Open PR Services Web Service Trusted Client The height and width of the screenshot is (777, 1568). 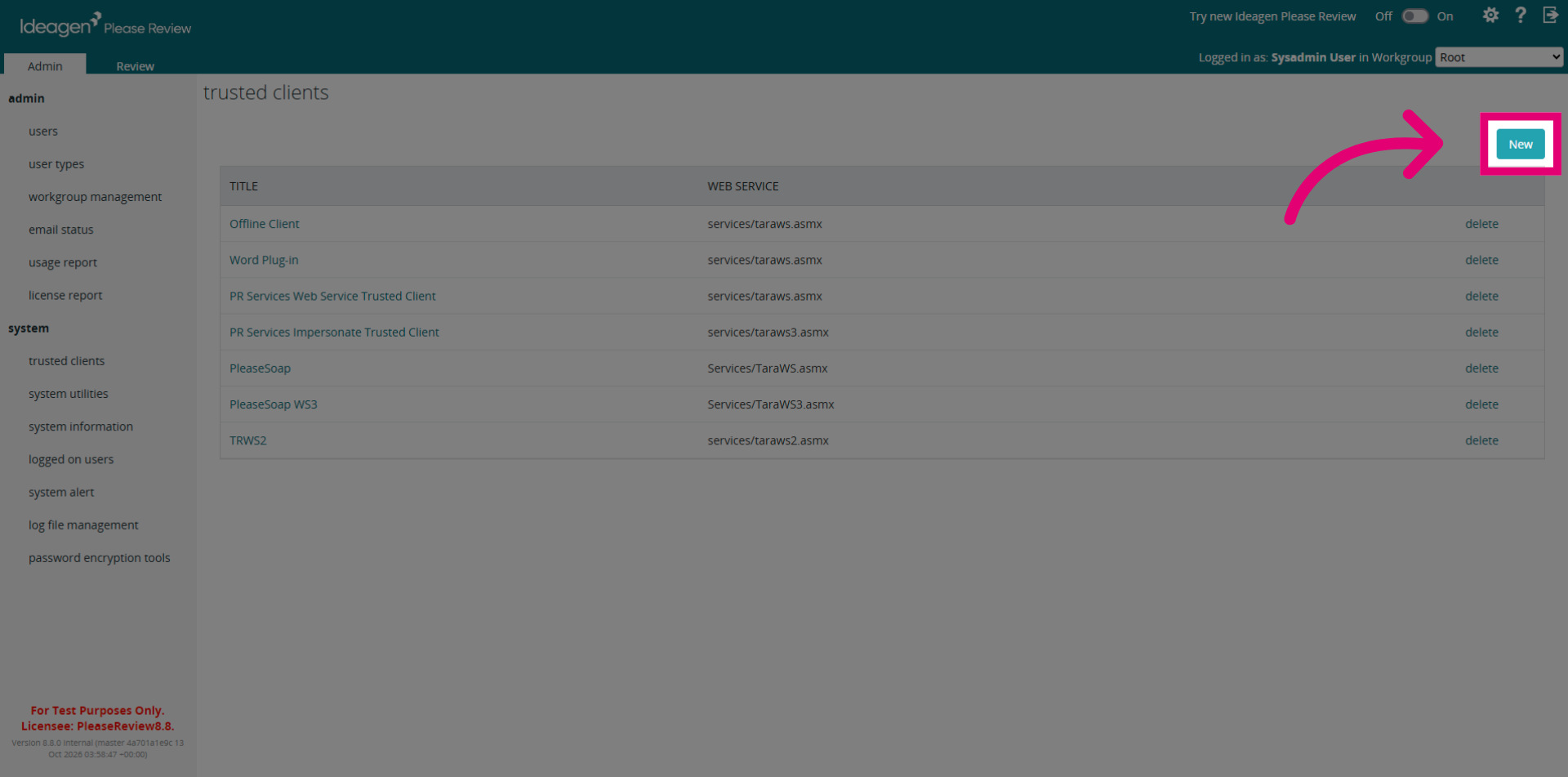[332, 296]
